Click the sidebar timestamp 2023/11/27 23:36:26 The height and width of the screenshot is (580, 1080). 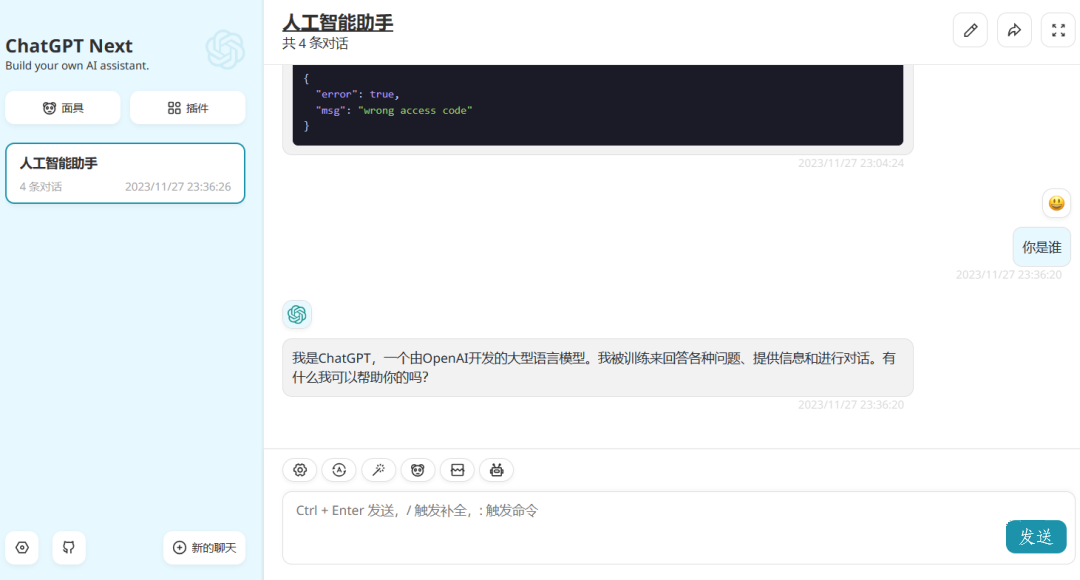point(178,187)
